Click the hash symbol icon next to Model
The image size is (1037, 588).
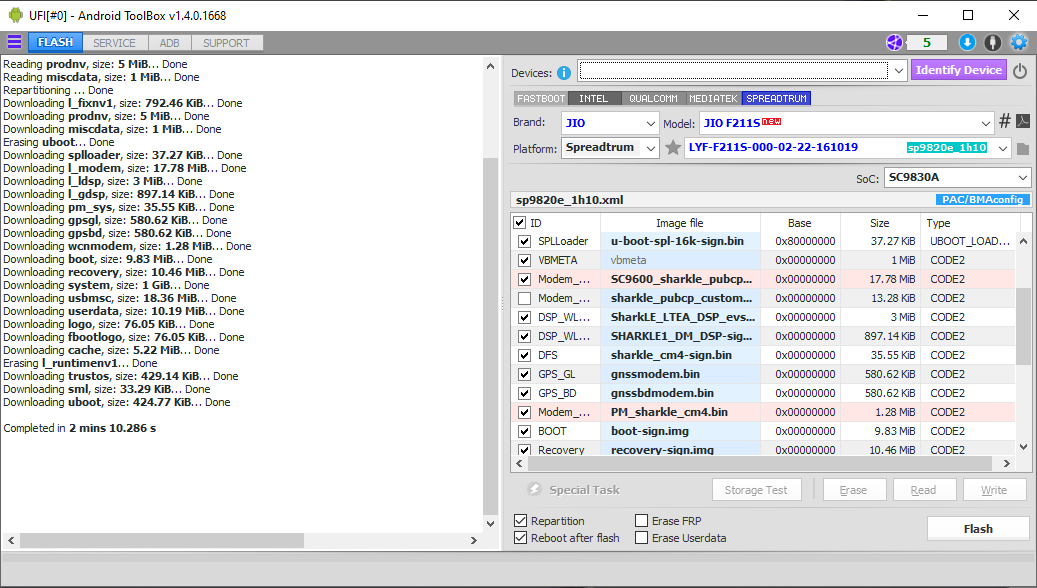click(1005, 121)
